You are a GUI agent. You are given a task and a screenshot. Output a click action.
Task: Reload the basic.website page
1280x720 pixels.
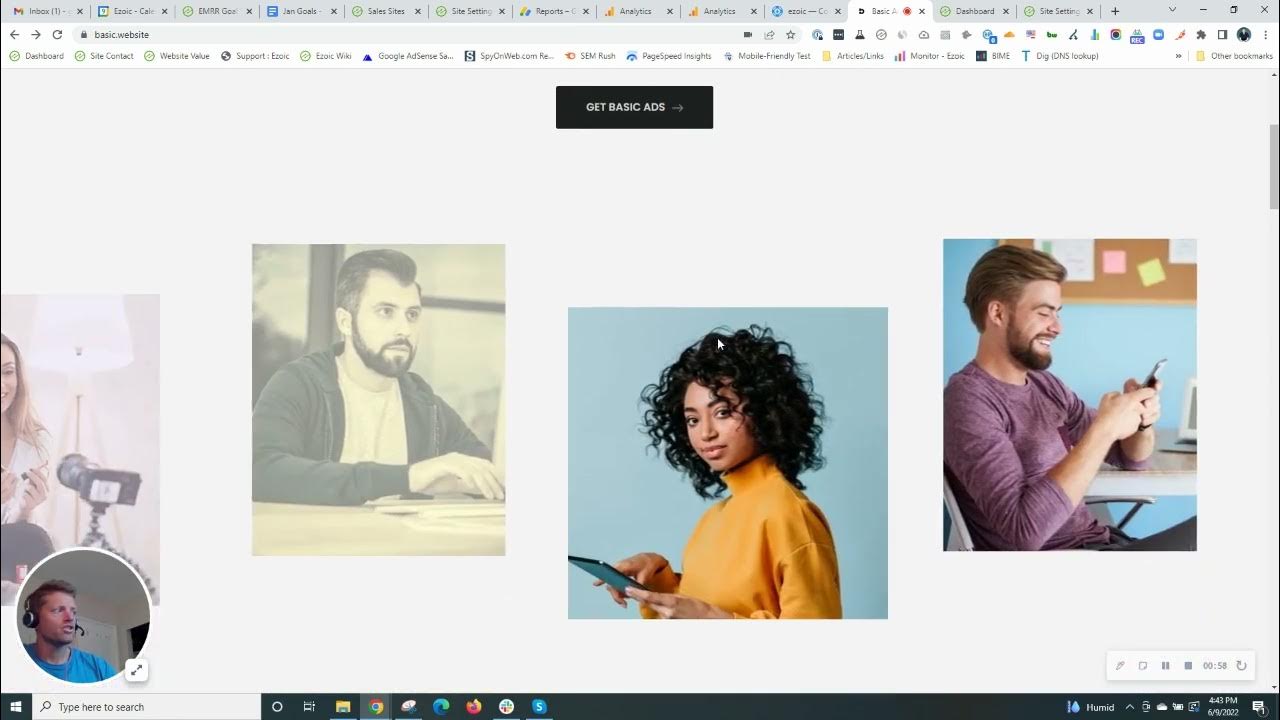[x=57, y=34]
